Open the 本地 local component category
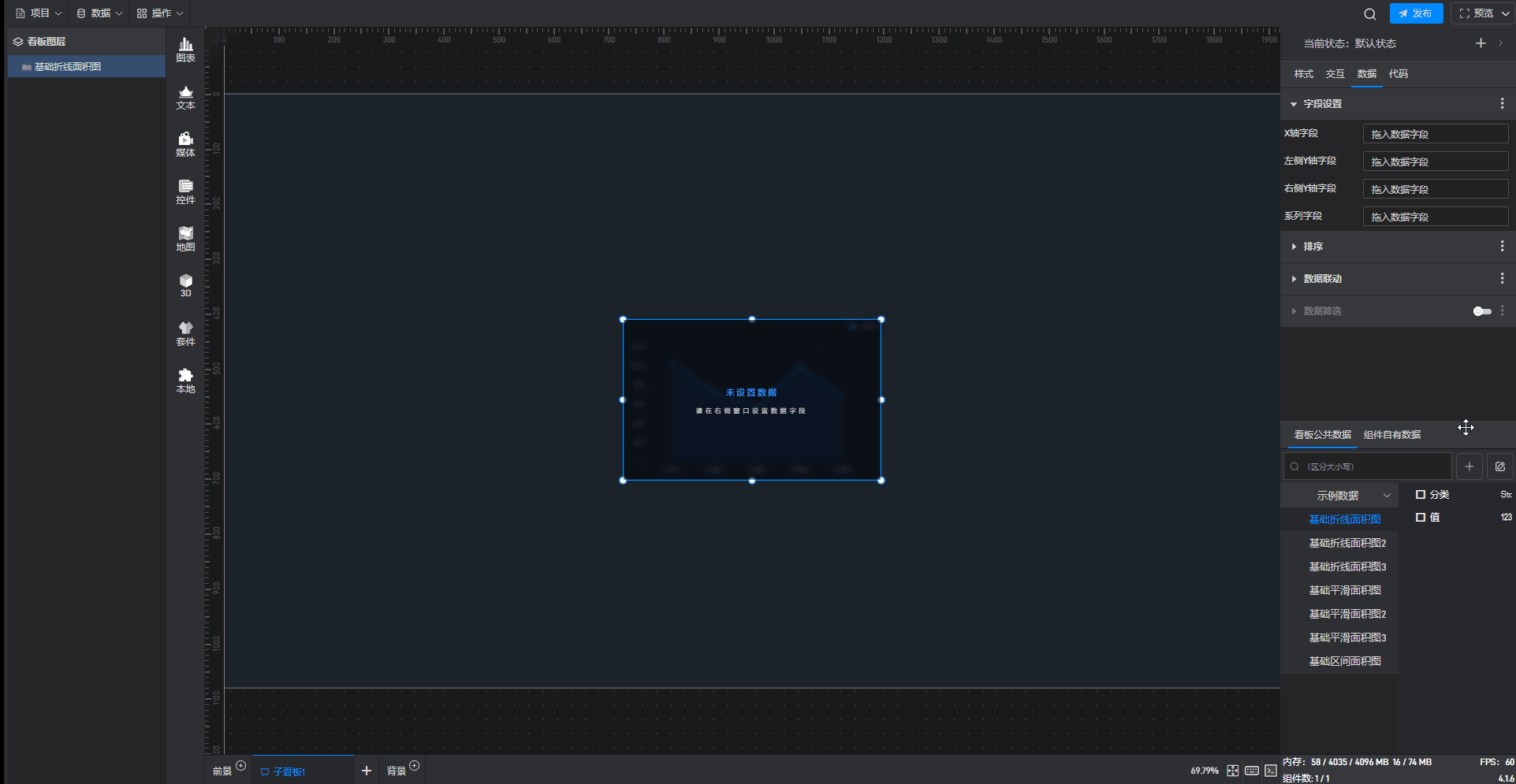 pyautogui.click(x=185, y=381)
